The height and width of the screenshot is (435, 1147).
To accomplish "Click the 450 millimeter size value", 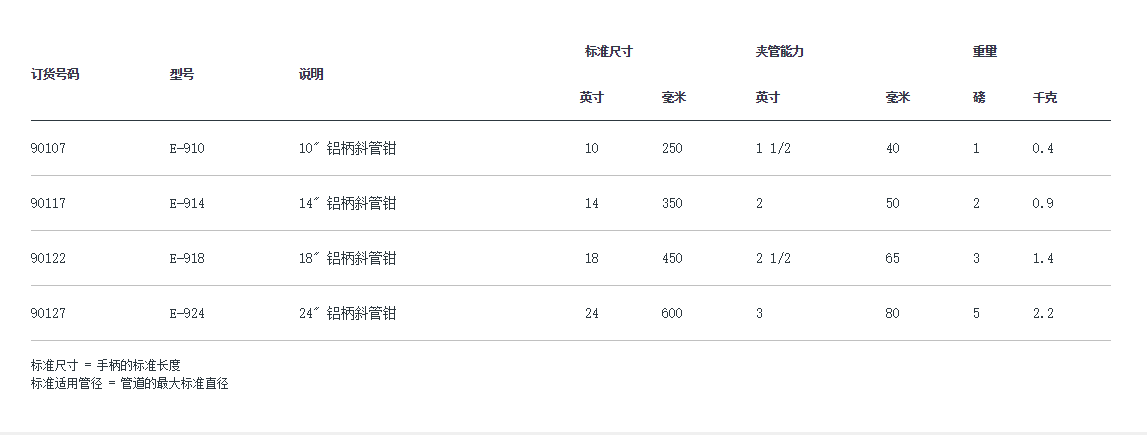I will pyautogui.click(x=672, y=259).
